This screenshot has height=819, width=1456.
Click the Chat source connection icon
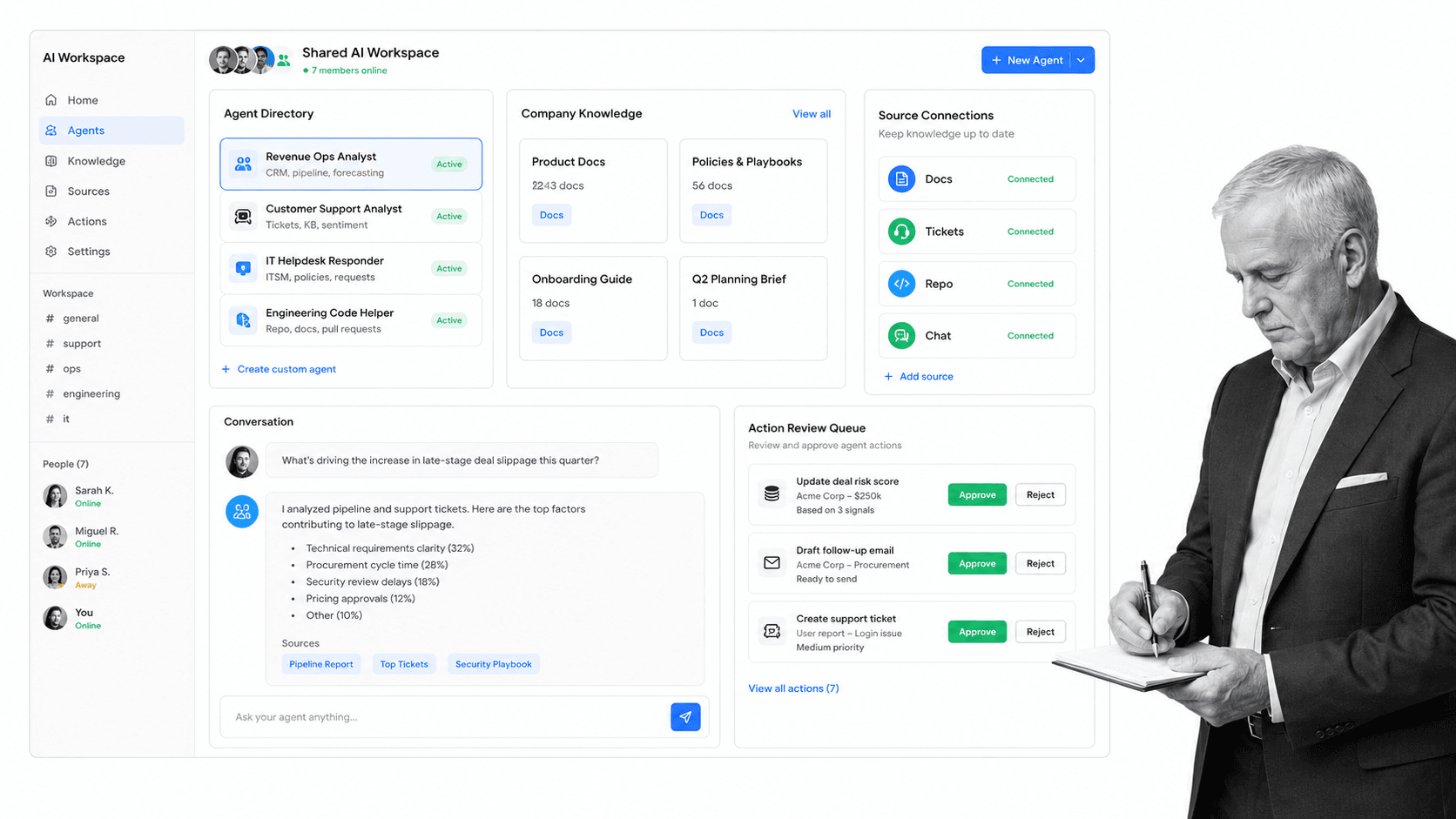901,335
